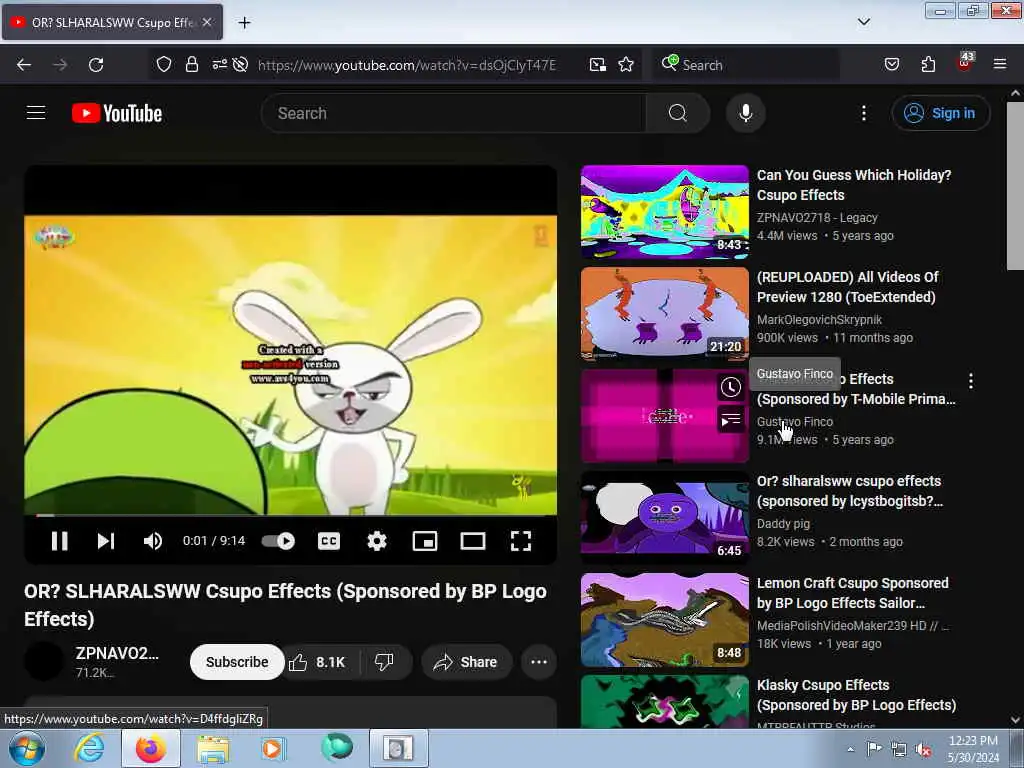Click the page vertical scrollbar thumb
Viewport: 1024px width, 768px height.
(x=1015, y=186)
